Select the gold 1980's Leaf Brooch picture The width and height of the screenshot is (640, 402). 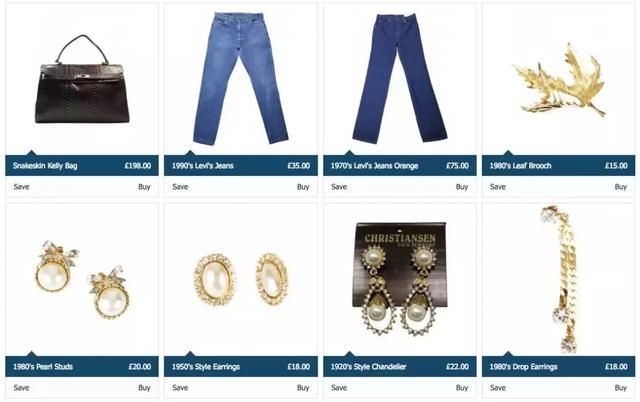(x=558, y=80)
